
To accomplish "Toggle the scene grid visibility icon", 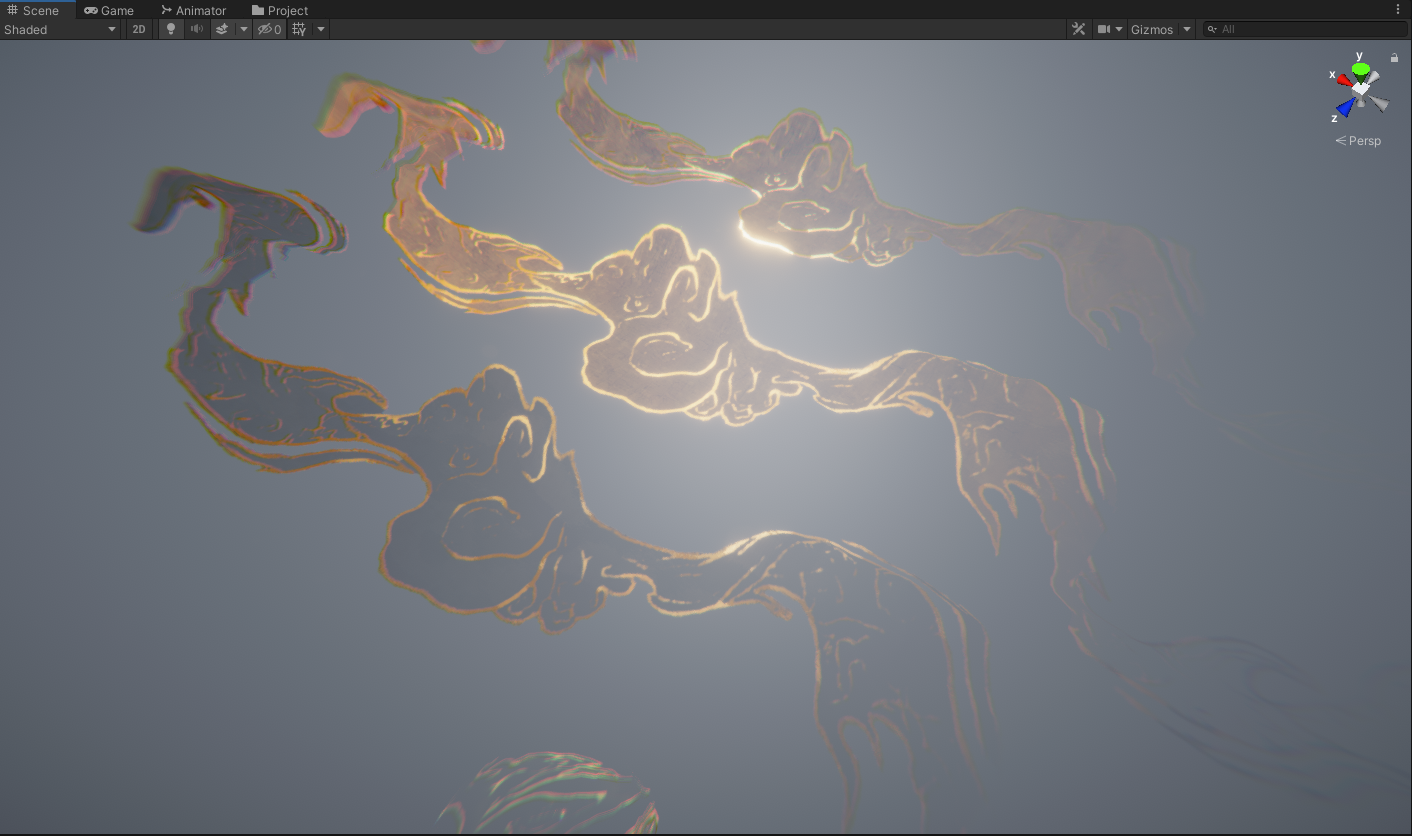I will (298, 29).
